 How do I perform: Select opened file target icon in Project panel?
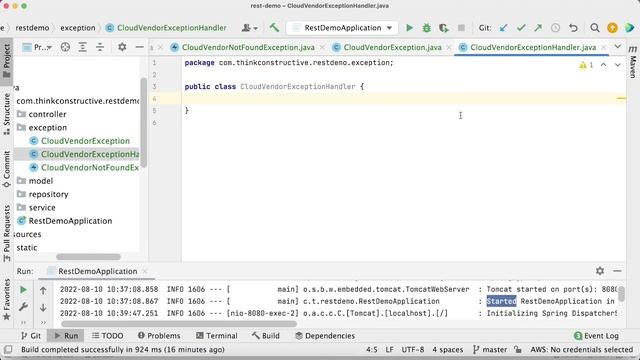click(65, 47)
